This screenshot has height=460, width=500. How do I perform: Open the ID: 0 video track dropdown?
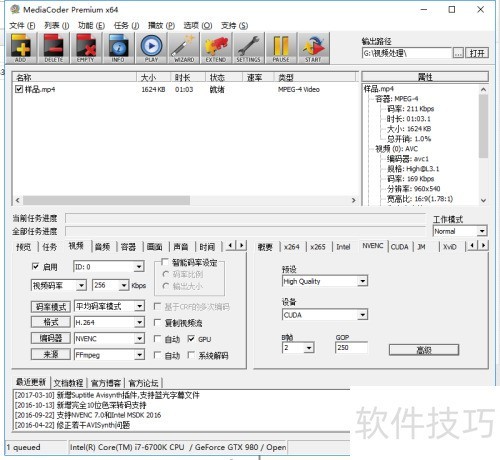pos(109,267)
